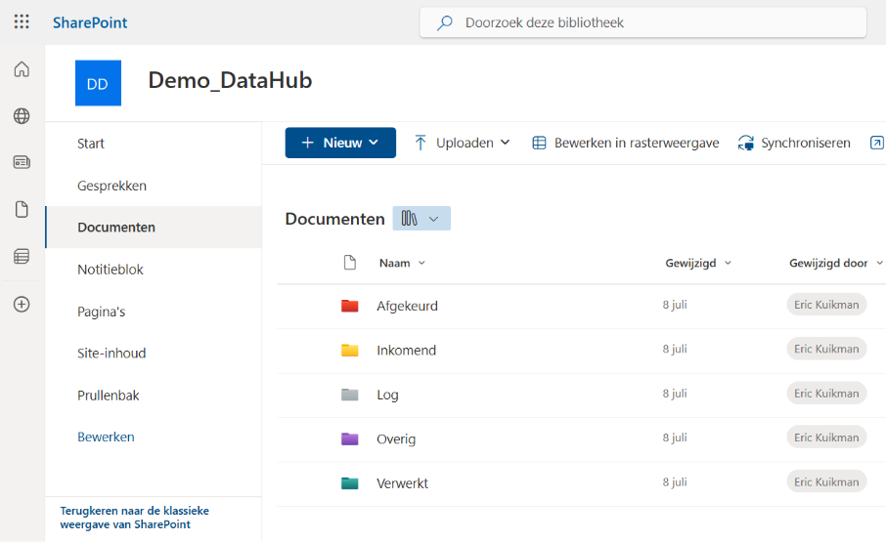Image resolution: width=886 pixels, height=542 pixels.
Task: Open Site-inhoud in site navigation
Action: (111, 353)
